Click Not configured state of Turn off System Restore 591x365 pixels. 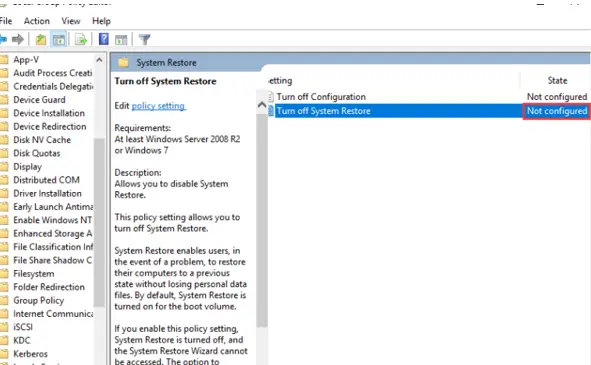[x=557, y=111]
